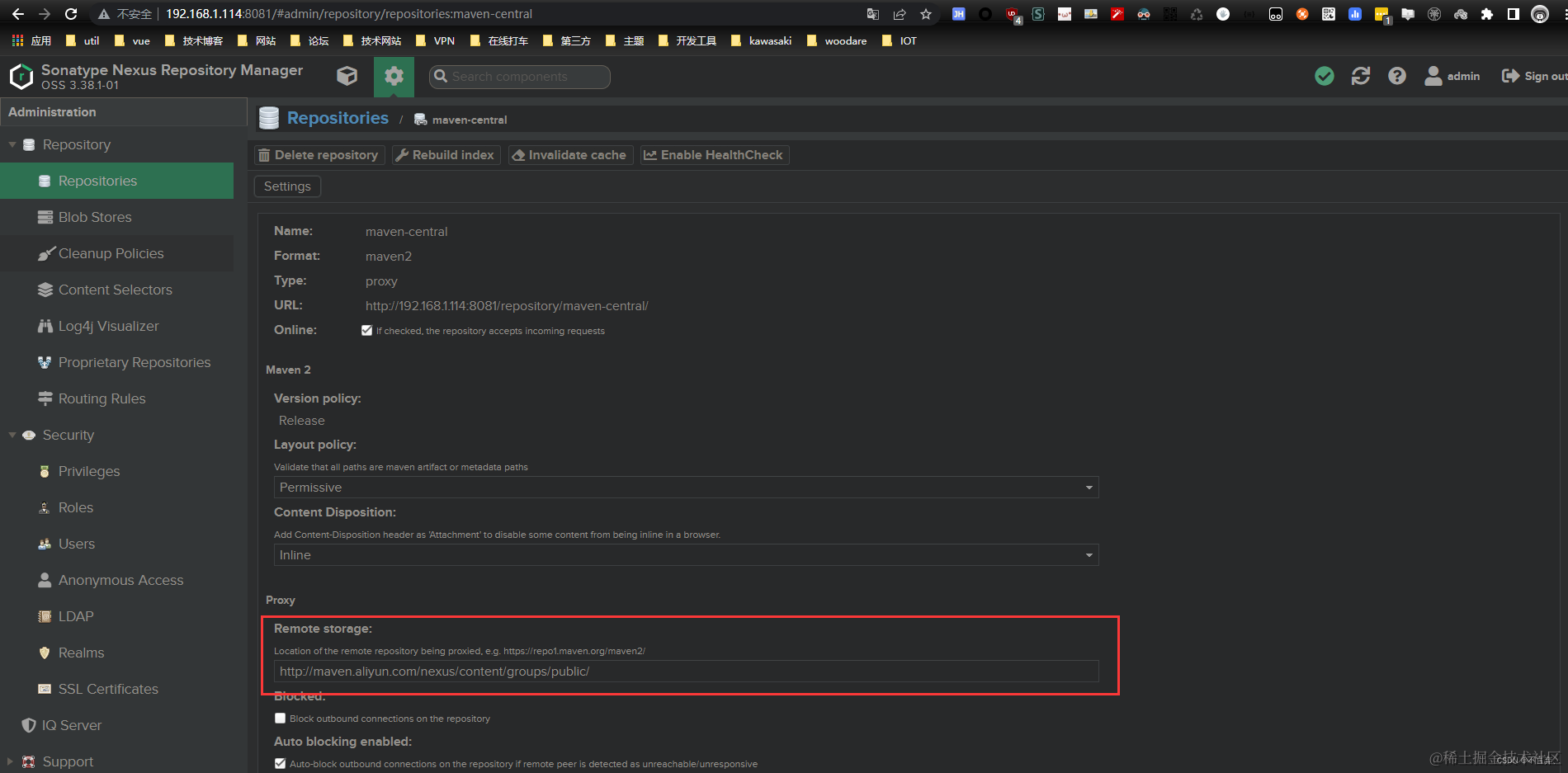Click the Sign out button
The image size is (1568, 773).
(x=1534, y=76)
